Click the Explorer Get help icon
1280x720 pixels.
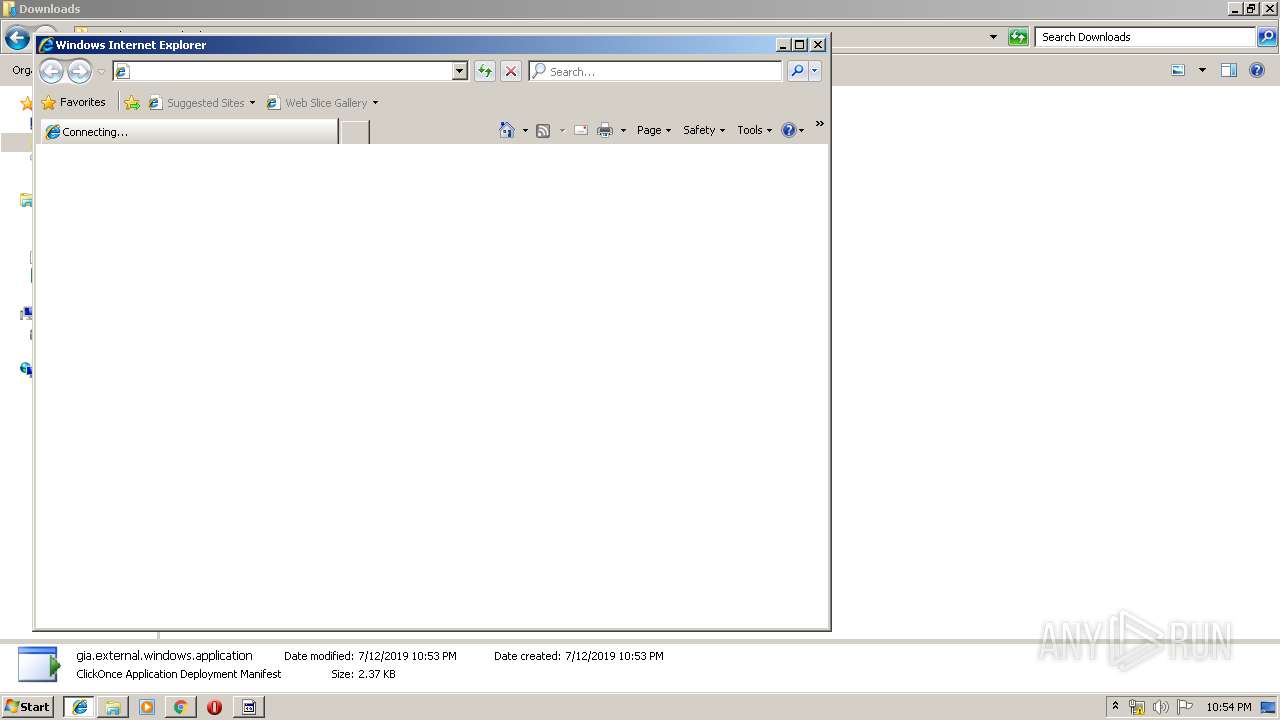click(x=1257, y=70)
